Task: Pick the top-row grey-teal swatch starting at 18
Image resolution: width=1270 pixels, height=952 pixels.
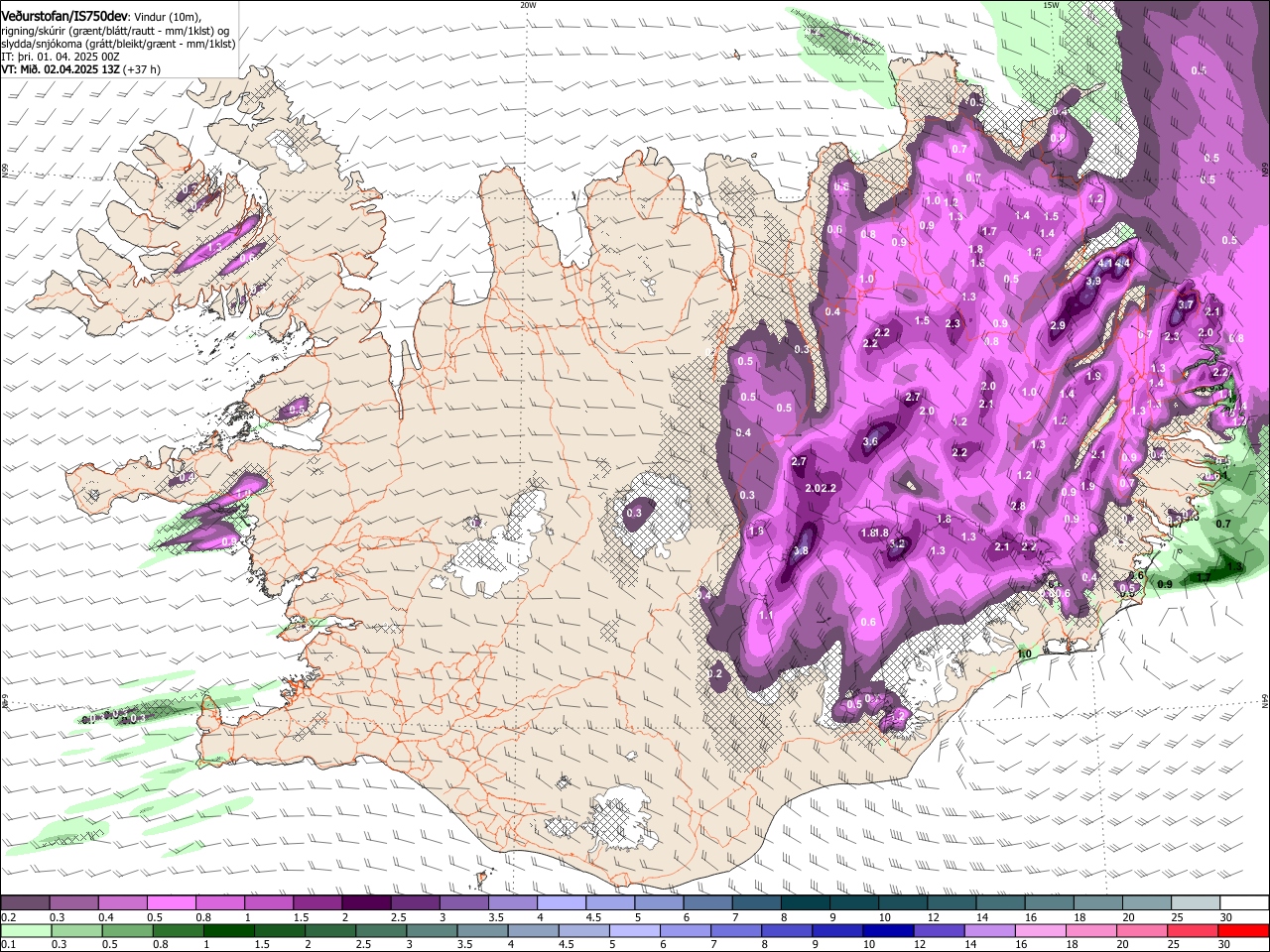Action: click(x=1098, y=903)
